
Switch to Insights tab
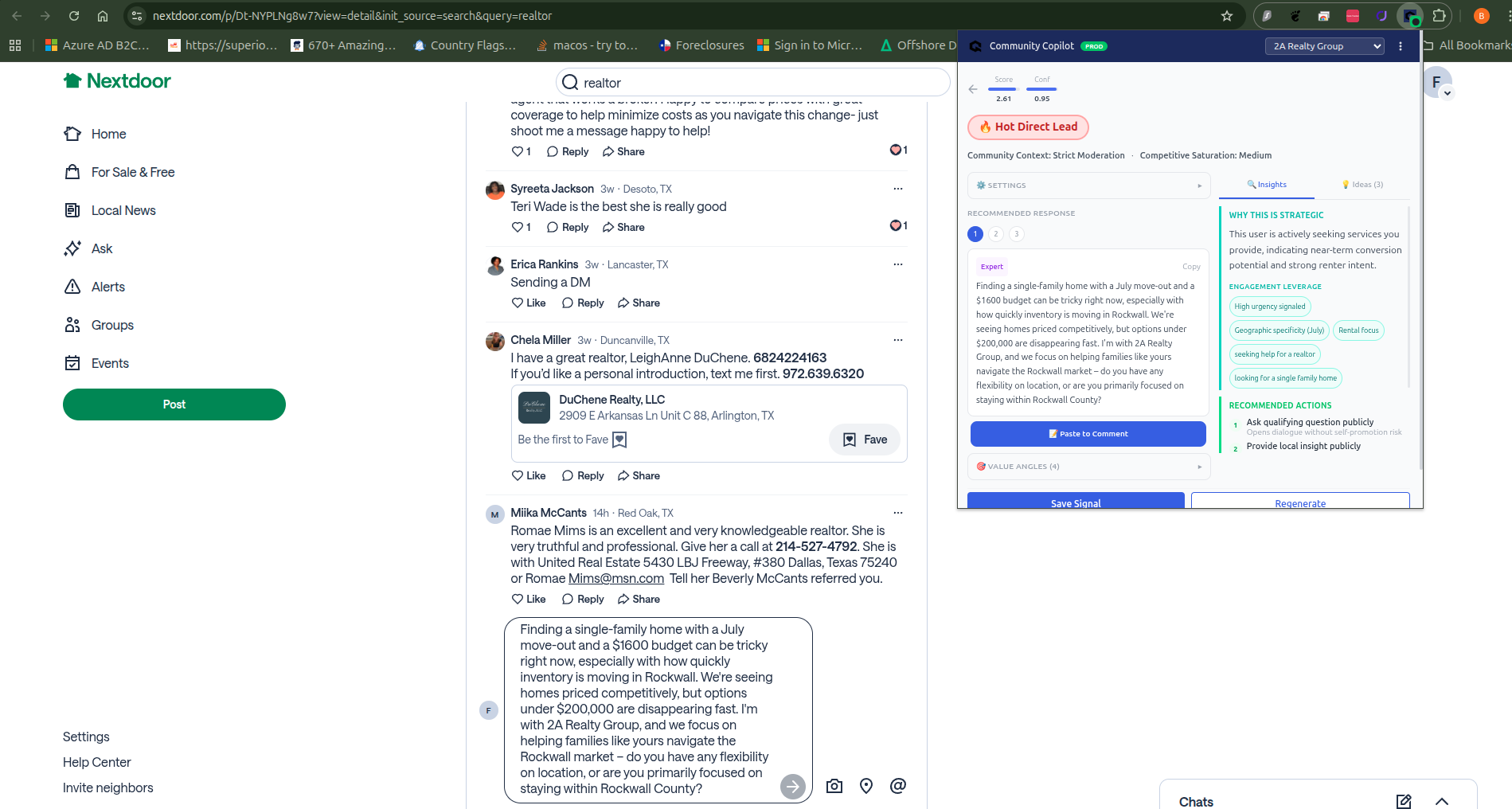tap(1267, 185)
